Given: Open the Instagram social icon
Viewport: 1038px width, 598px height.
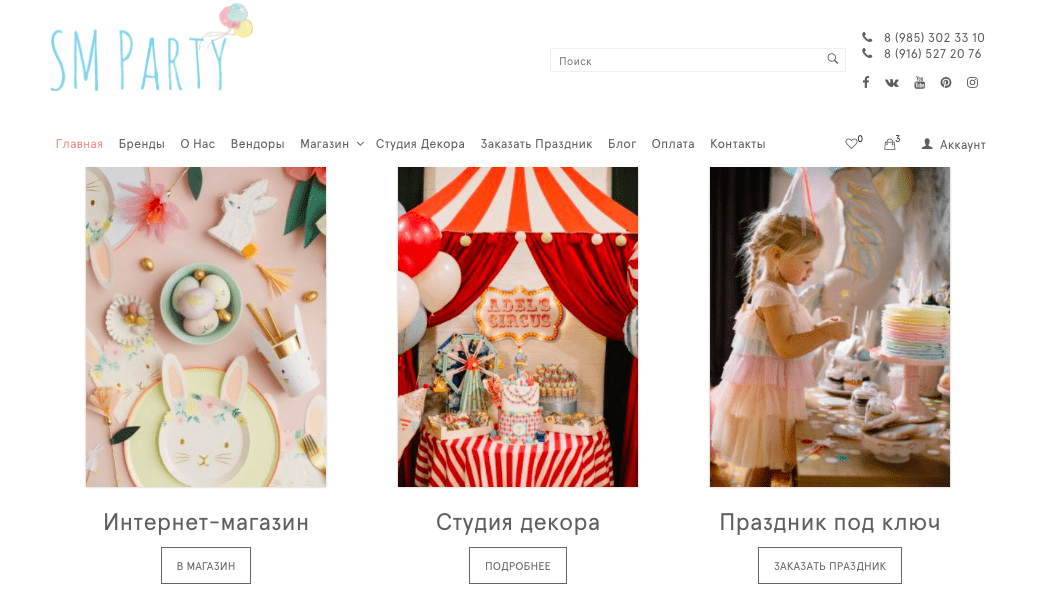Looking at the screenshot, I should coord(972,82).
